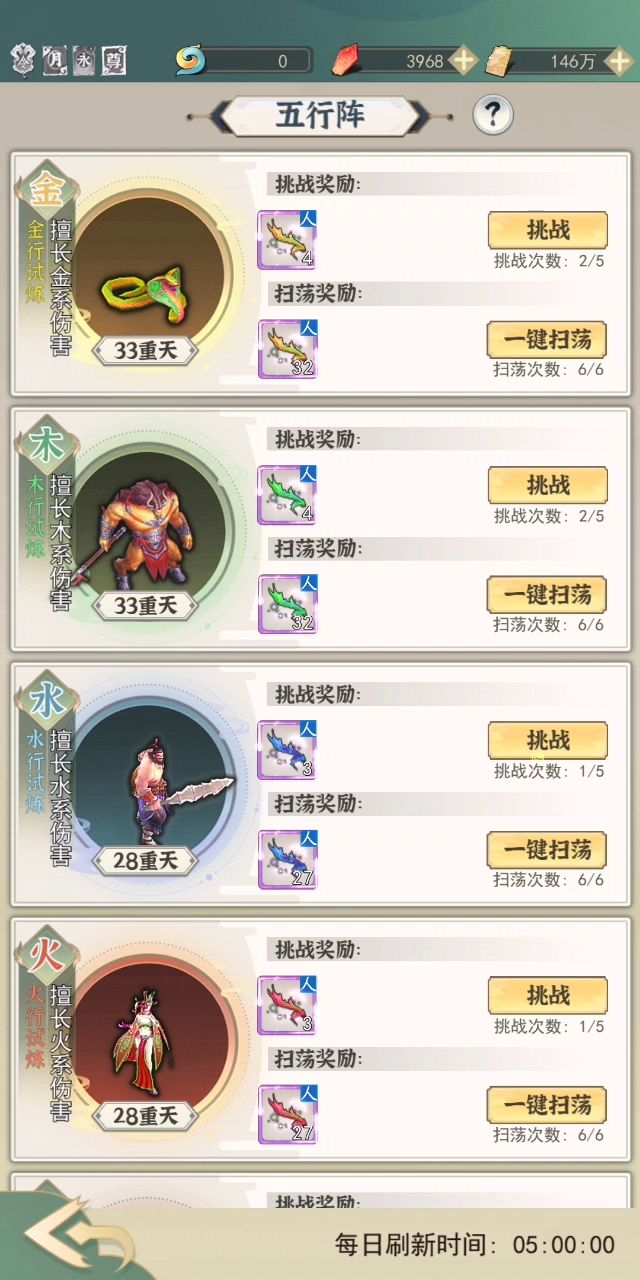Open the help question mark icon
This screenshot has width=640, height=1280.
tap(492, 116)
